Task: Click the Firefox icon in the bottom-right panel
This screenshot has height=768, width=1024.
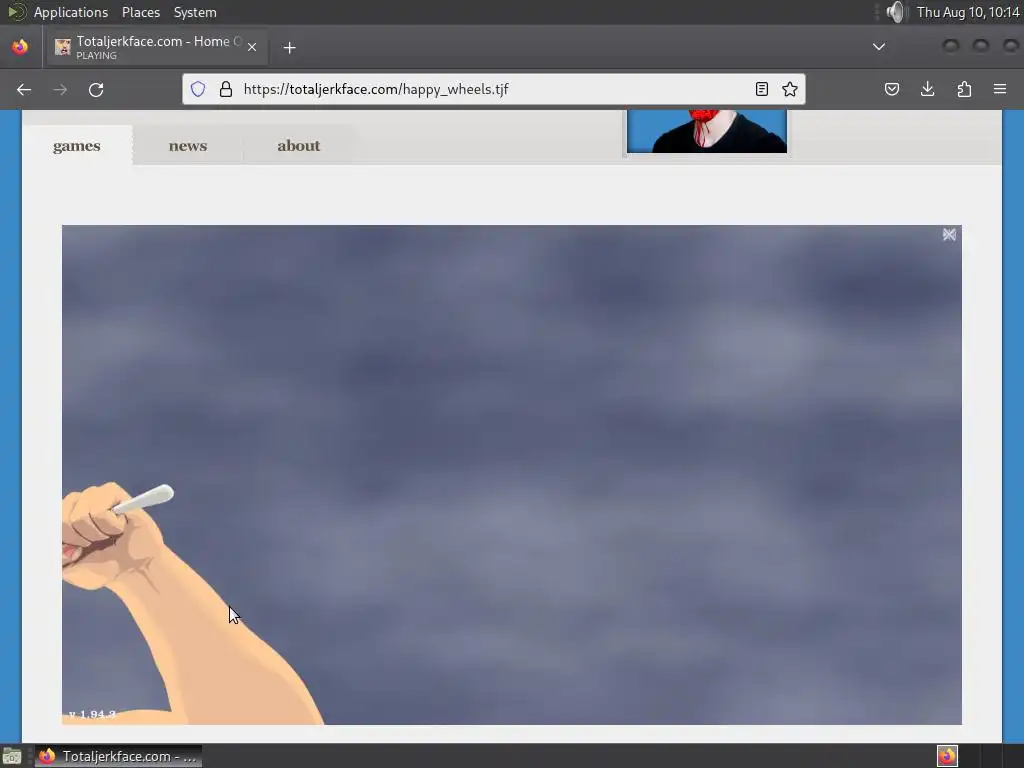Action: [947, 756]
